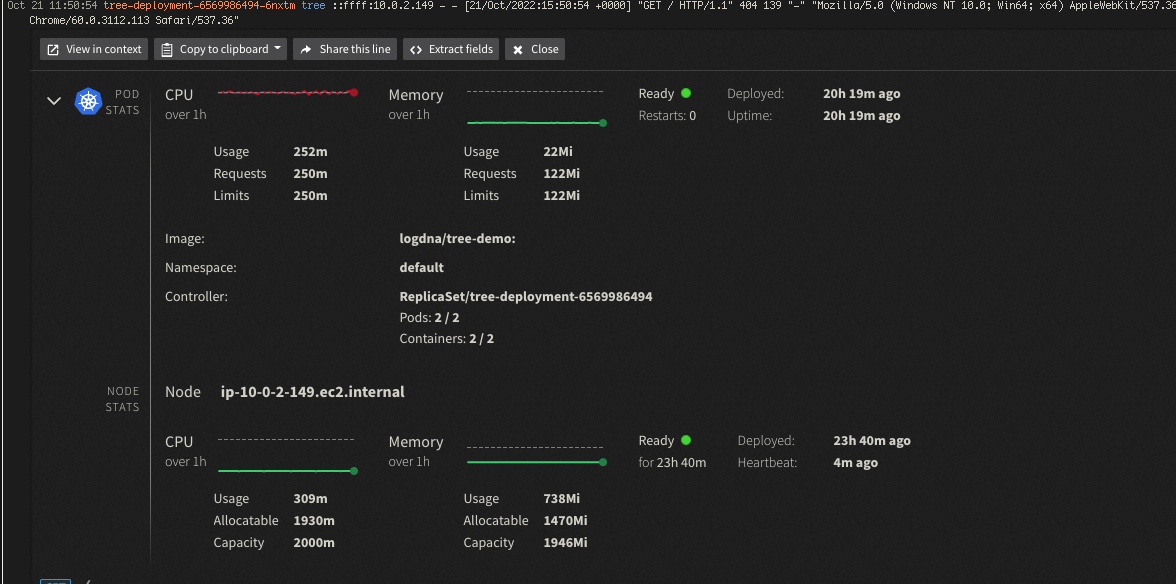Open the Copy to clipboard dropdown caret
This screenshot has height=584, width=1176.
(x=278, y=49)
